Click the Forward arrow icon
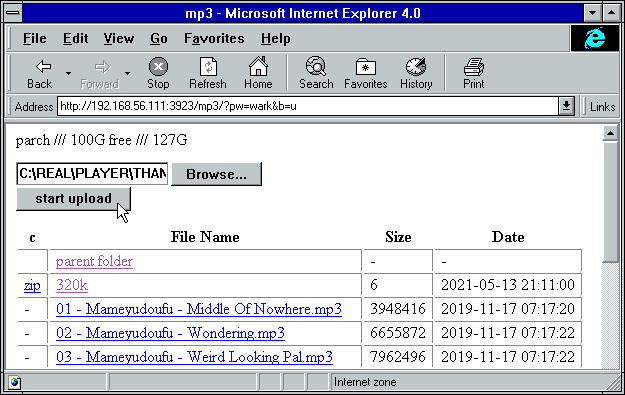 [x=102, y=67]
